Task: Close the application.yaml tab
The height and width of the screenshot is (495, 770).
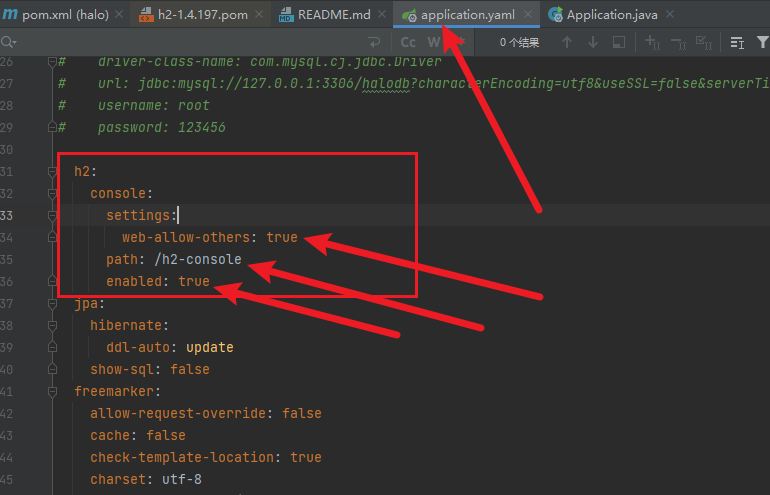Action: point(530,15)
